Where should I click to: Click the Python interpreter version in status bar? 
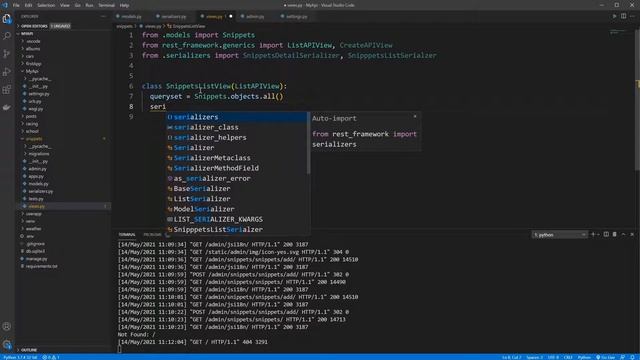pos(20,357)
